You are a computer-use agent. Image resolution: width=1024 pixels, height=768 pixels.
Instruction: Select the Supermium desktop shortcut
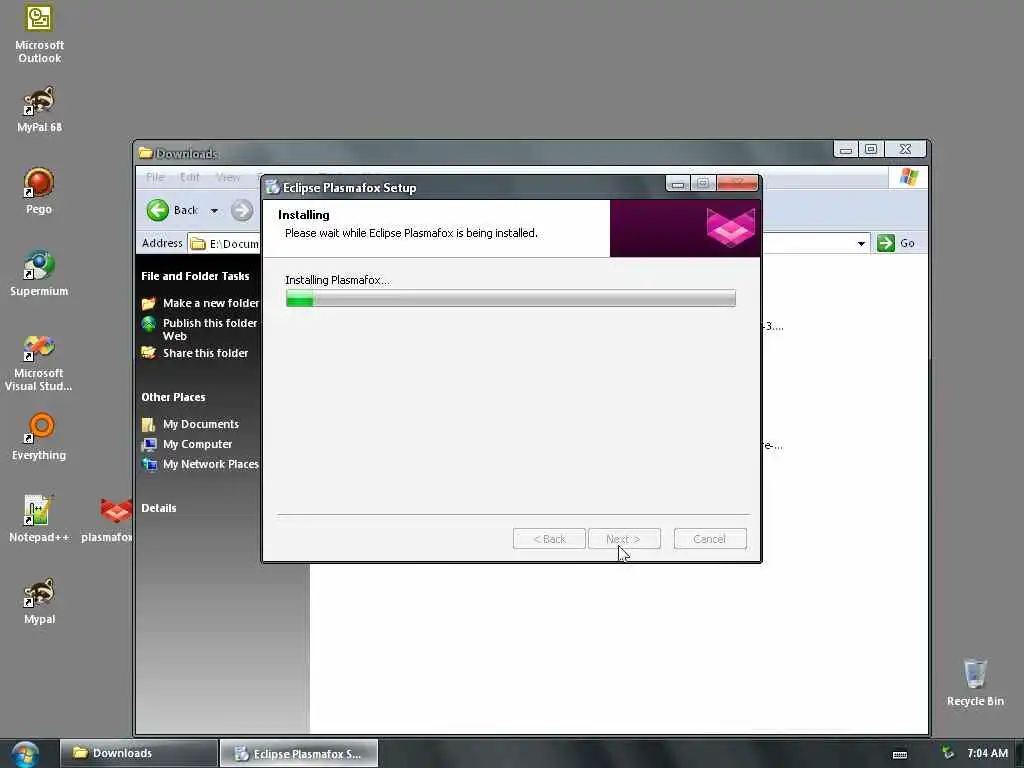click(x=39, y=273)
